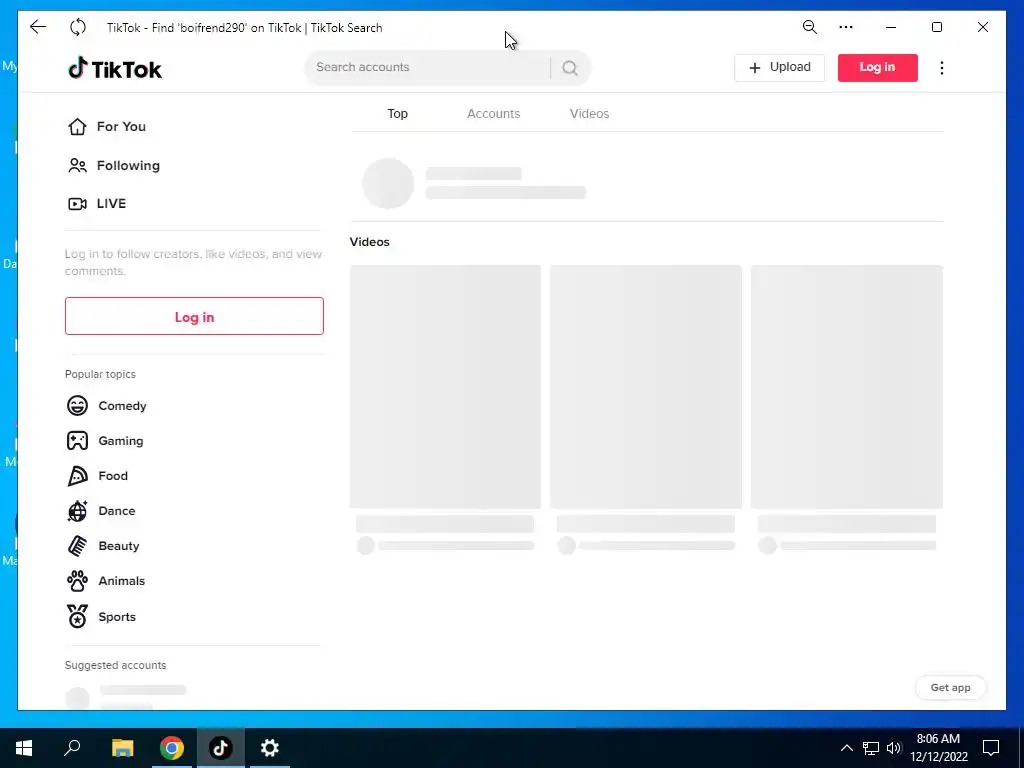Click the network icon in system tray
The image size is (1024, 768).
click(x=871, y=748)
